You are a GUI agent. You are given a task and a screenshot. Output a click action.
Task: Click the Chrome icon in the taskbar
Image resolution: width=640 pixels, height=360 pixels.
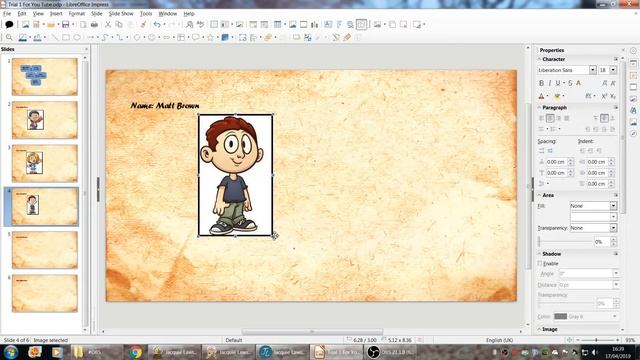[x=136, y=352]
